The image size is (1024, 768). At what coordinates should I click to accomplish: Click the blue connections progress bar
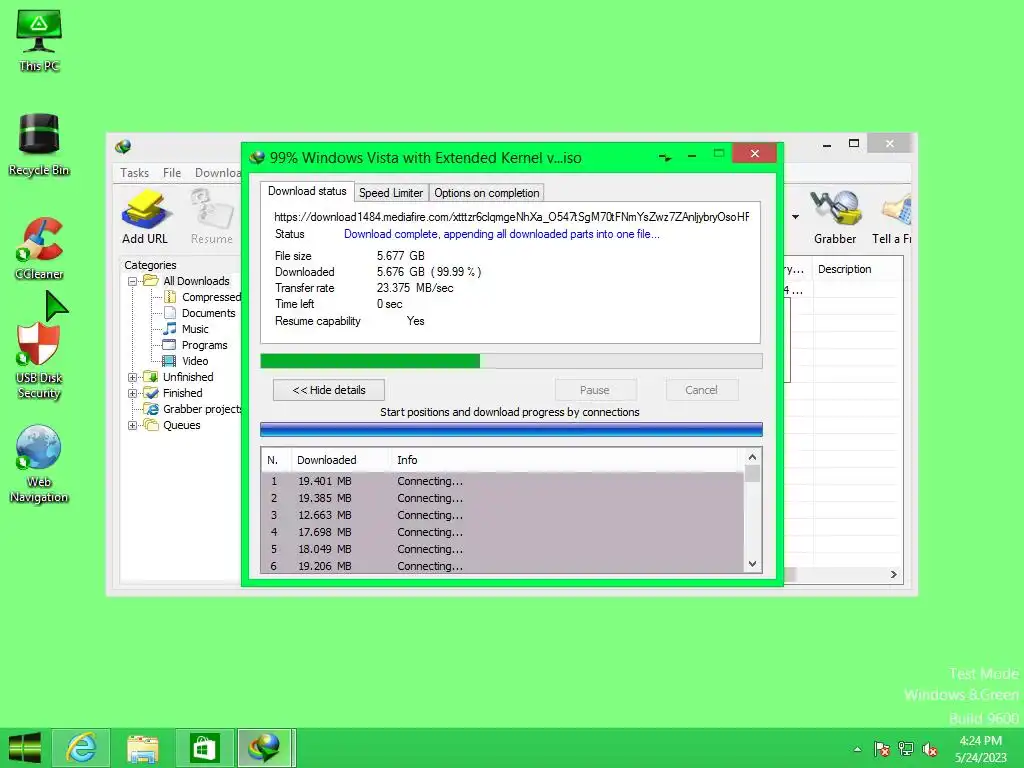click(x=511, y=429)
